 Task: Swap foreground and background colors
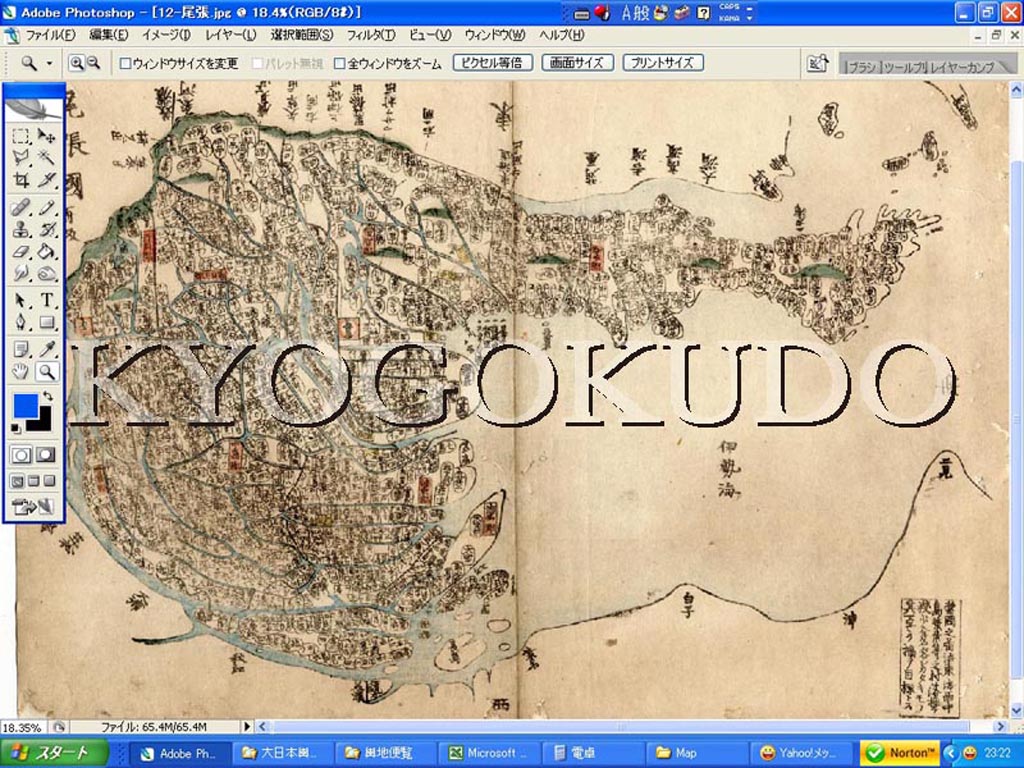click(x=48, y=396)
